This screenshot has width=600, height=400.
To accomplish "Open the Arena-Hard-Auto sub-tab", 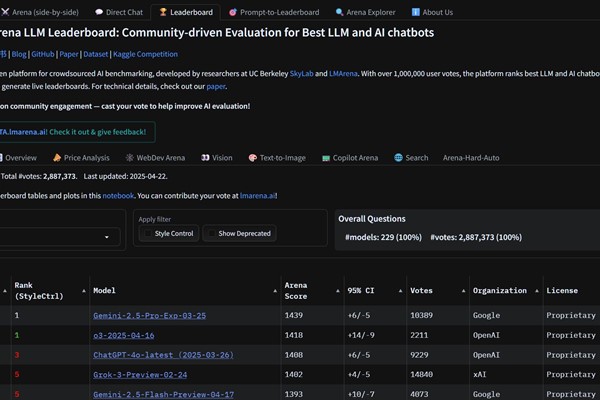I will coord(471,158).
